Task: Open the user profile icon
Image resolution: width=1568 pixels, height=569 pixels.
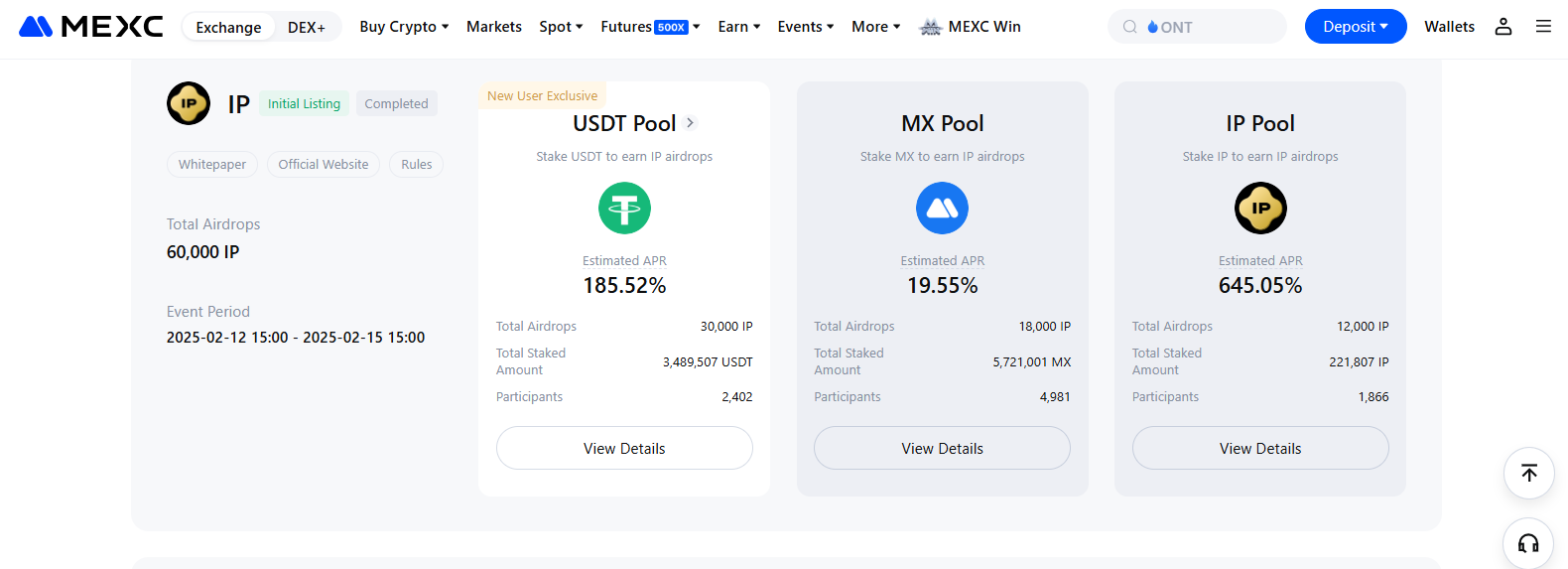Action: pos(1503,27)
